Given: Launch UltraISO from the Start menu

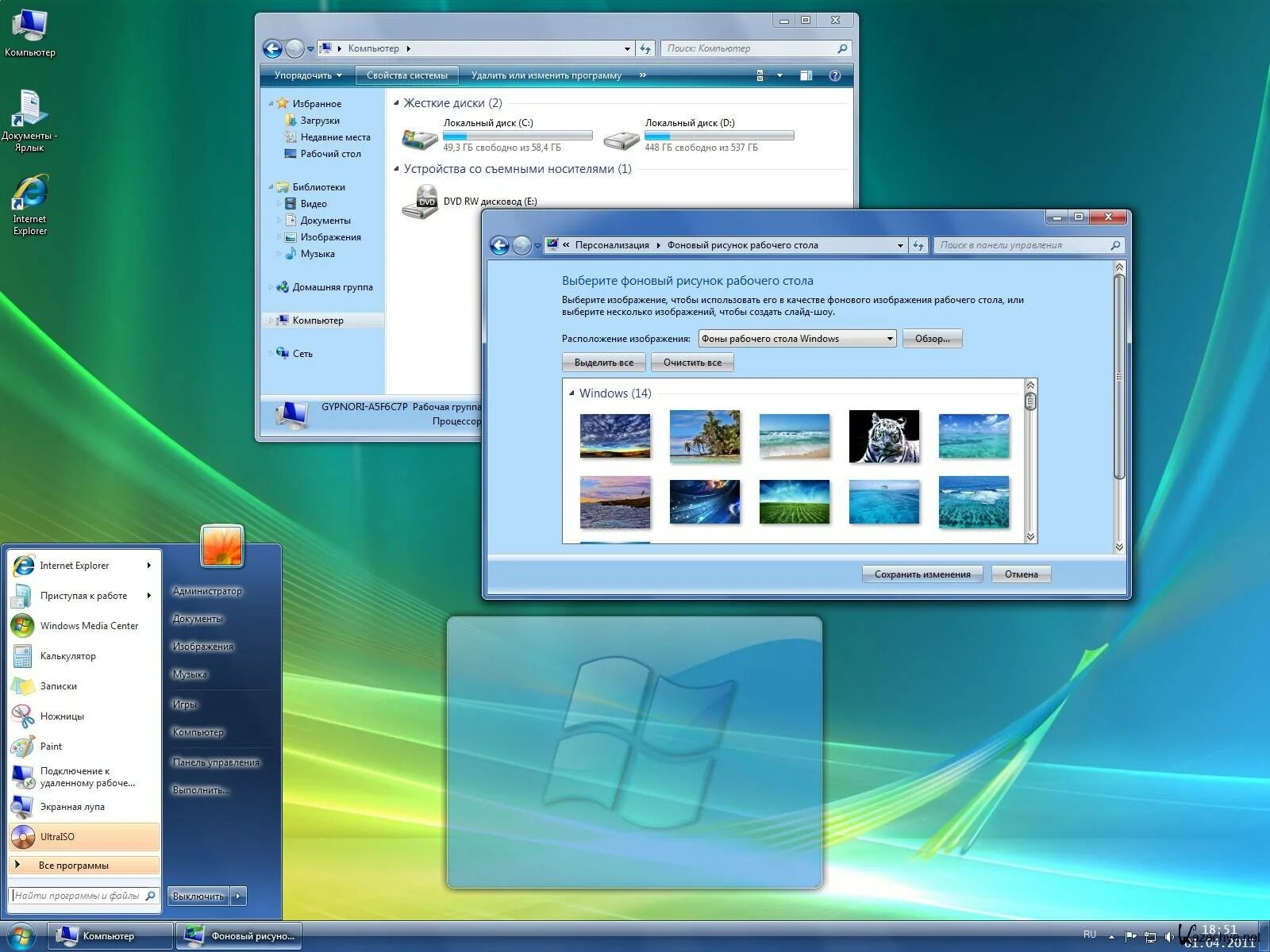Looking at the screenshot, I should 84,837.
